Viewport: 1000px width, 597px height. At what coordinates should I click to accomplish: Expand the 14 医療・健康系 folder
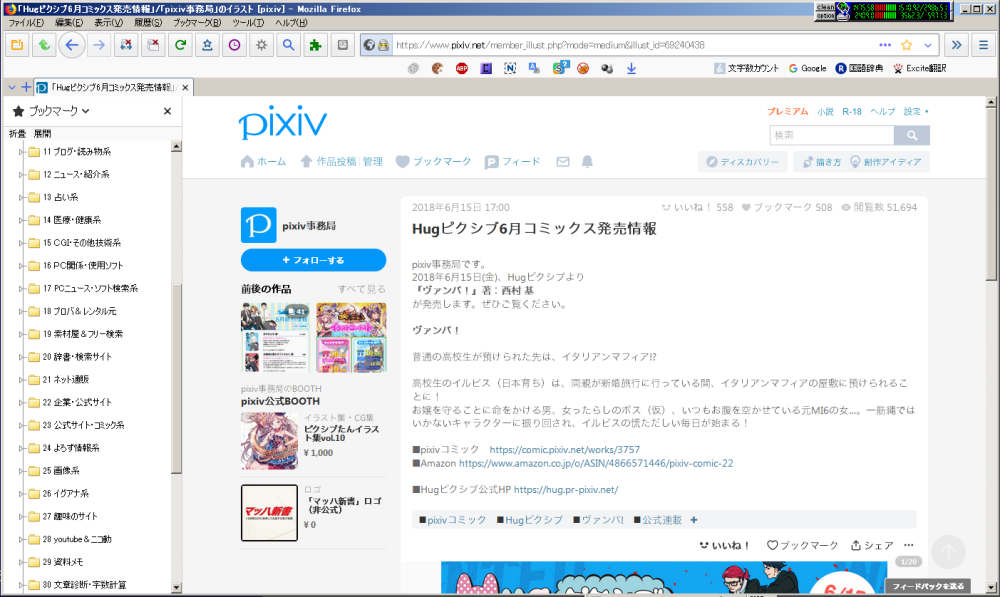coord(21,220)
